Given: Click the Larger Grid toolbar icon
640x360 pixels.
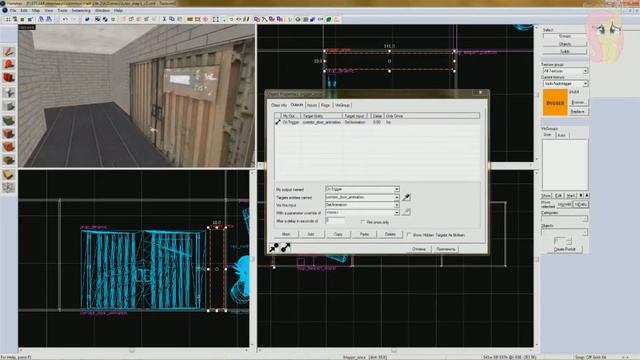Looking at the screenshot, I should (31, 19).
